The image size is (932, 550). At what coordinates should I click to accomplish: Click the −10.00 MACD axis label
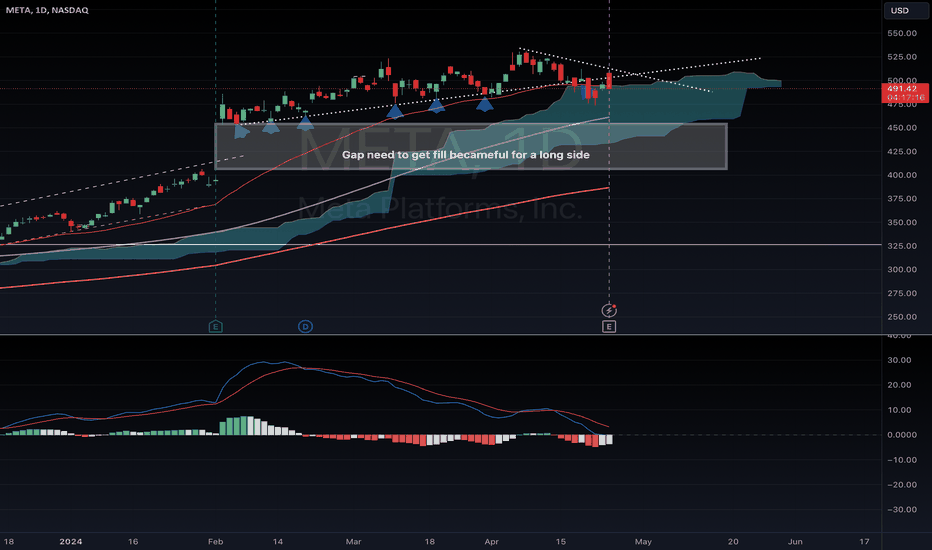902,460
